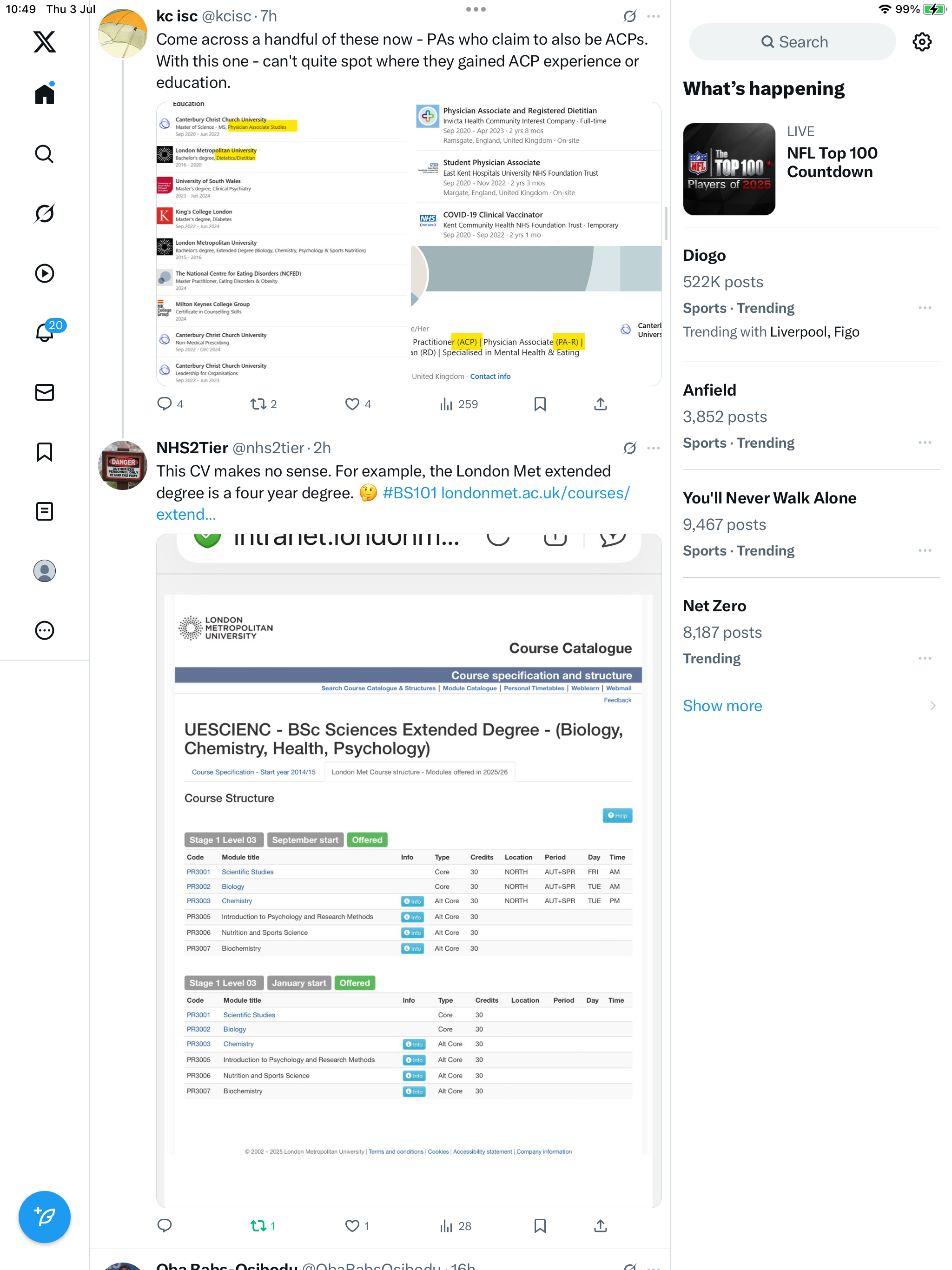Screen dimensions: 952x1270
Task: Open the Net Zero trending topic
Action: (x=714, y=606)
